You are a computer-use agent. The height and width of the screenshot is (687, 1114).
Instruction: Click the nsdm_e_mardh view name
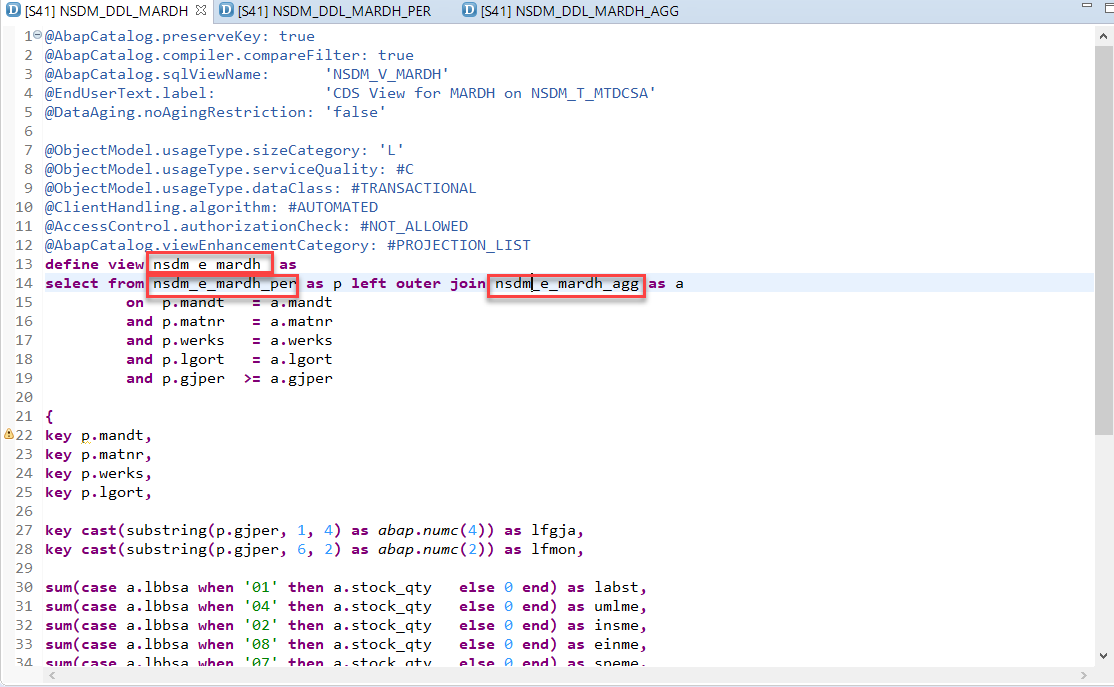point(210,265)
